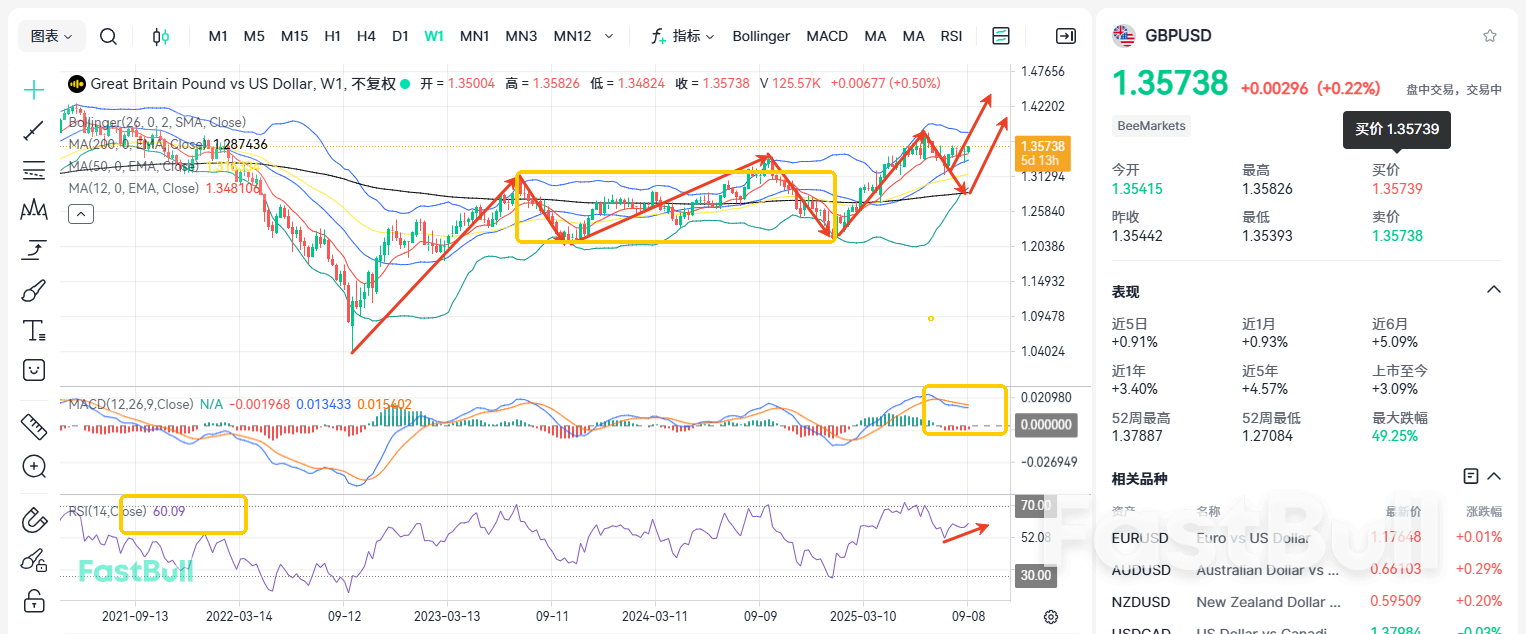Open chart settings via gear icon
The height and width of the screenshot is (634, 1526).
(1050, 617)
